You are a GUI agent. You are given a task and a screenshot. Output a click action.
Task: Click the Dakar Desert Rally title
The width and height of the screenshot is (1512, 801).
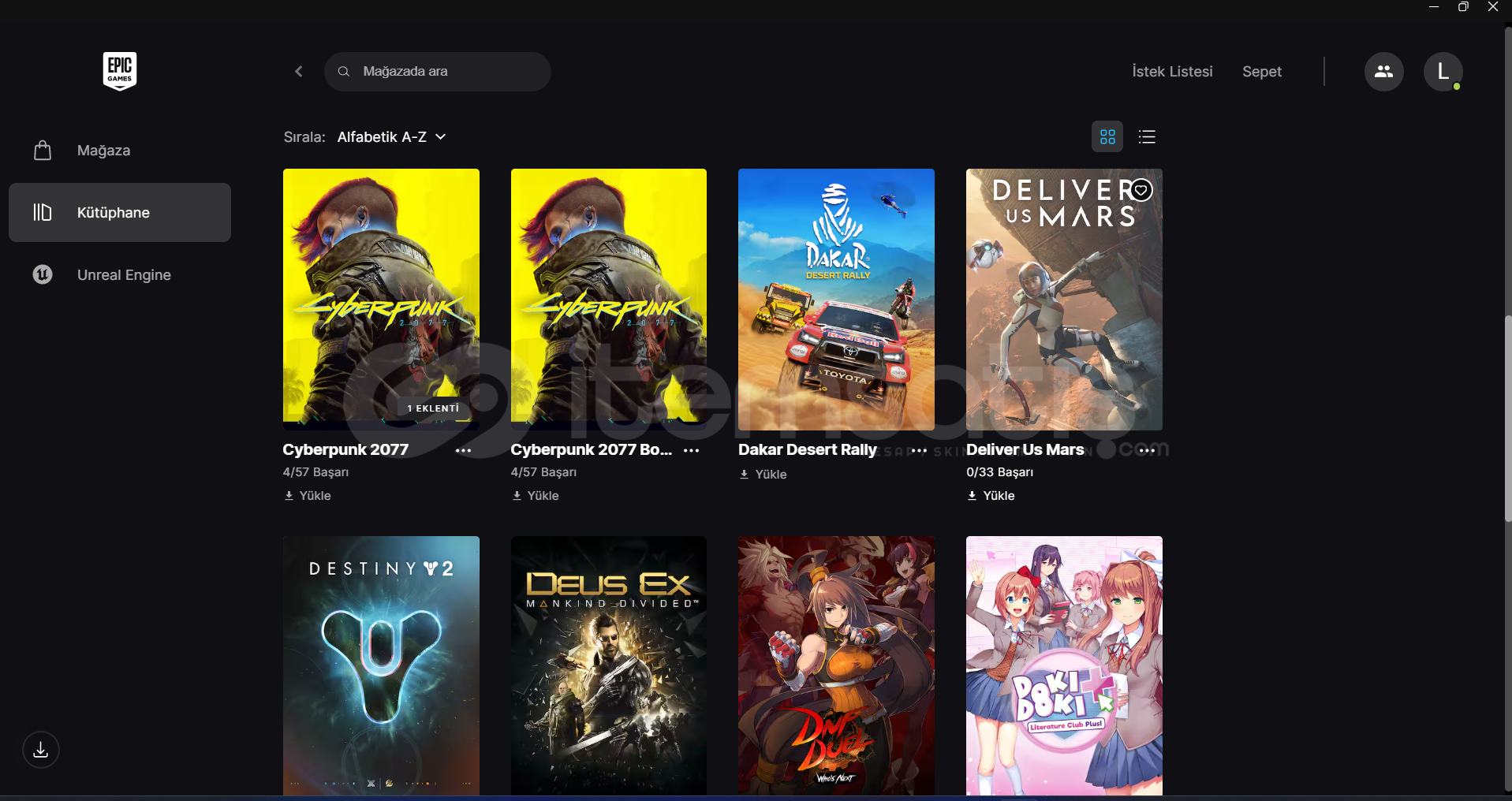coord(808,449)
